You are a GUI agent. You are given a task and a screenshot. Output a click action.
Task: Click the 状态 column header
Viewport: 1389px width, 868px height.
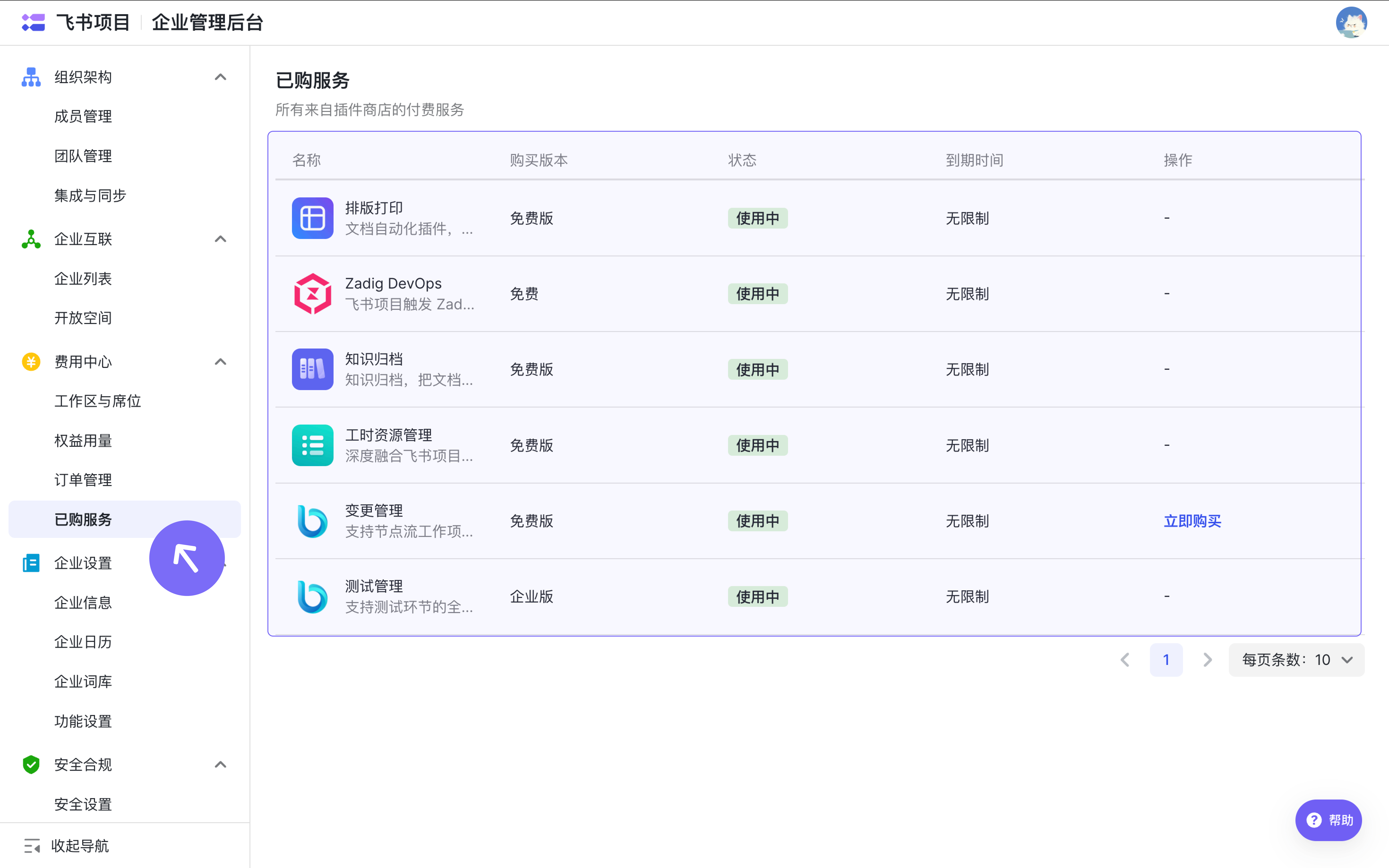pos(742,160)
